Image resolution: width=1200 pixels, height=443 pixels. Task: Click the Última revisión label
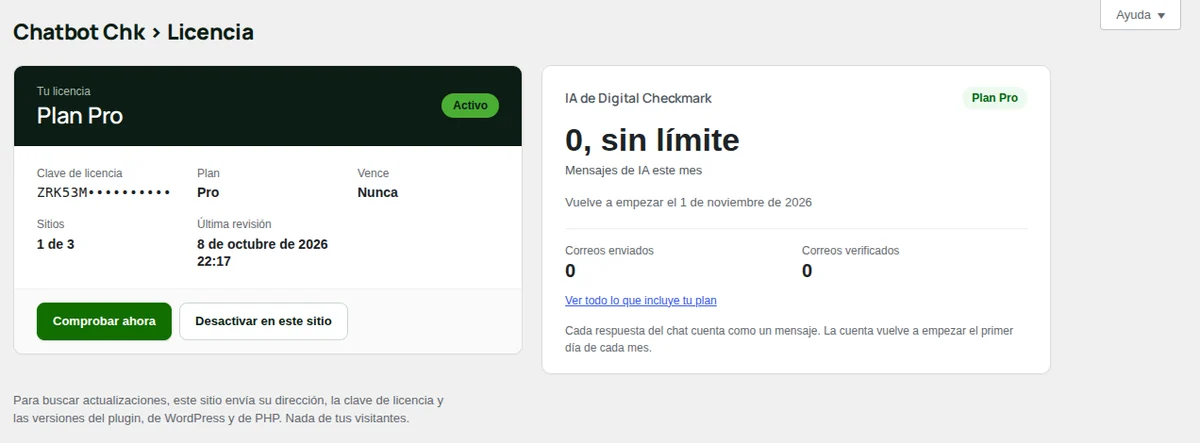(234, 224)
